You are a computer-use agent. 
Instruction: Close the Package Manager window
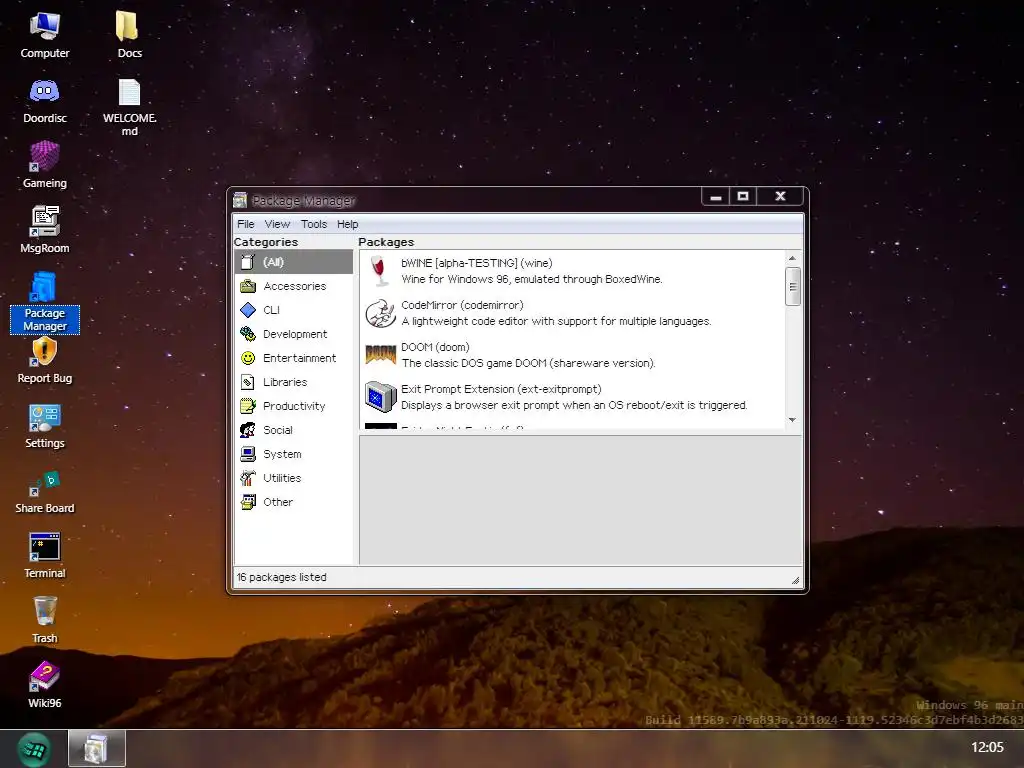780,196
